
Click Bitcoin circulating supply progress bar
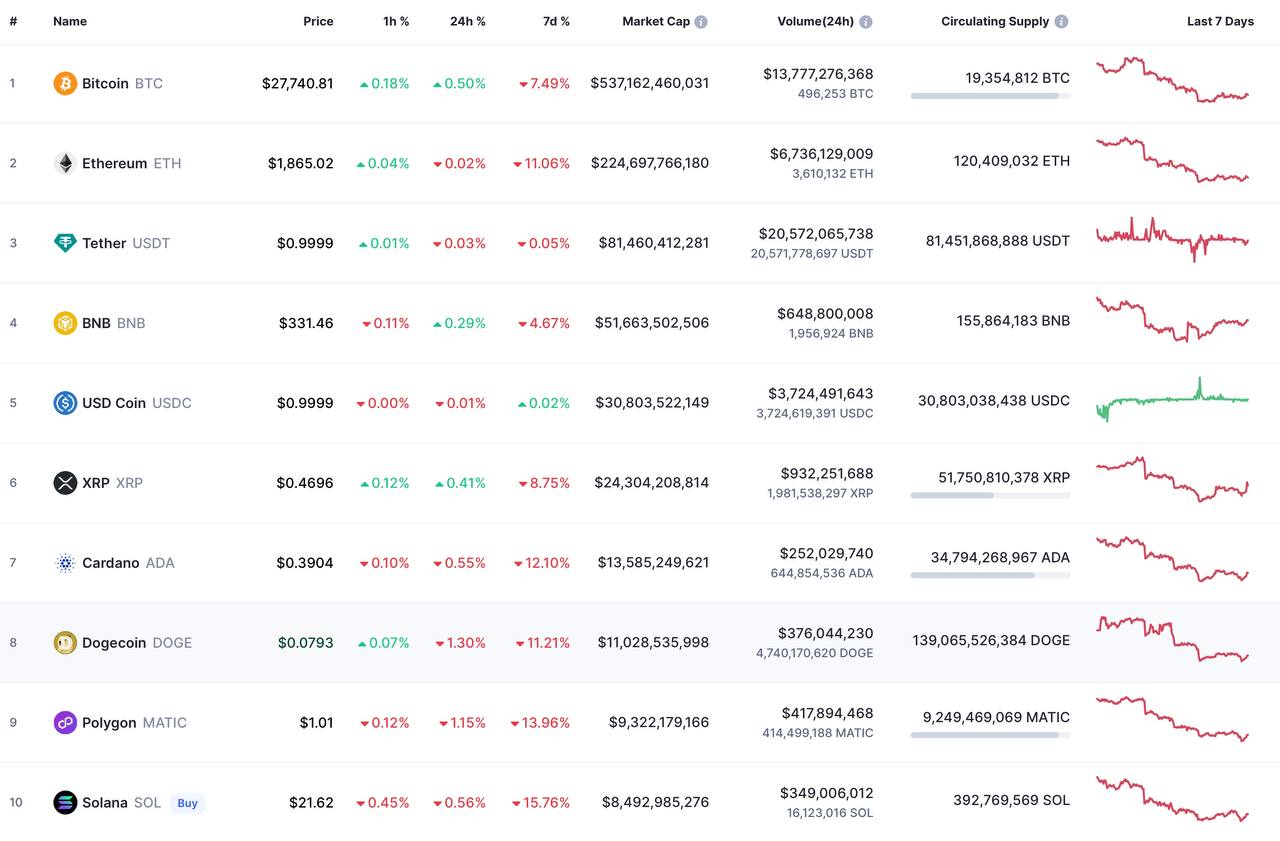990,96
